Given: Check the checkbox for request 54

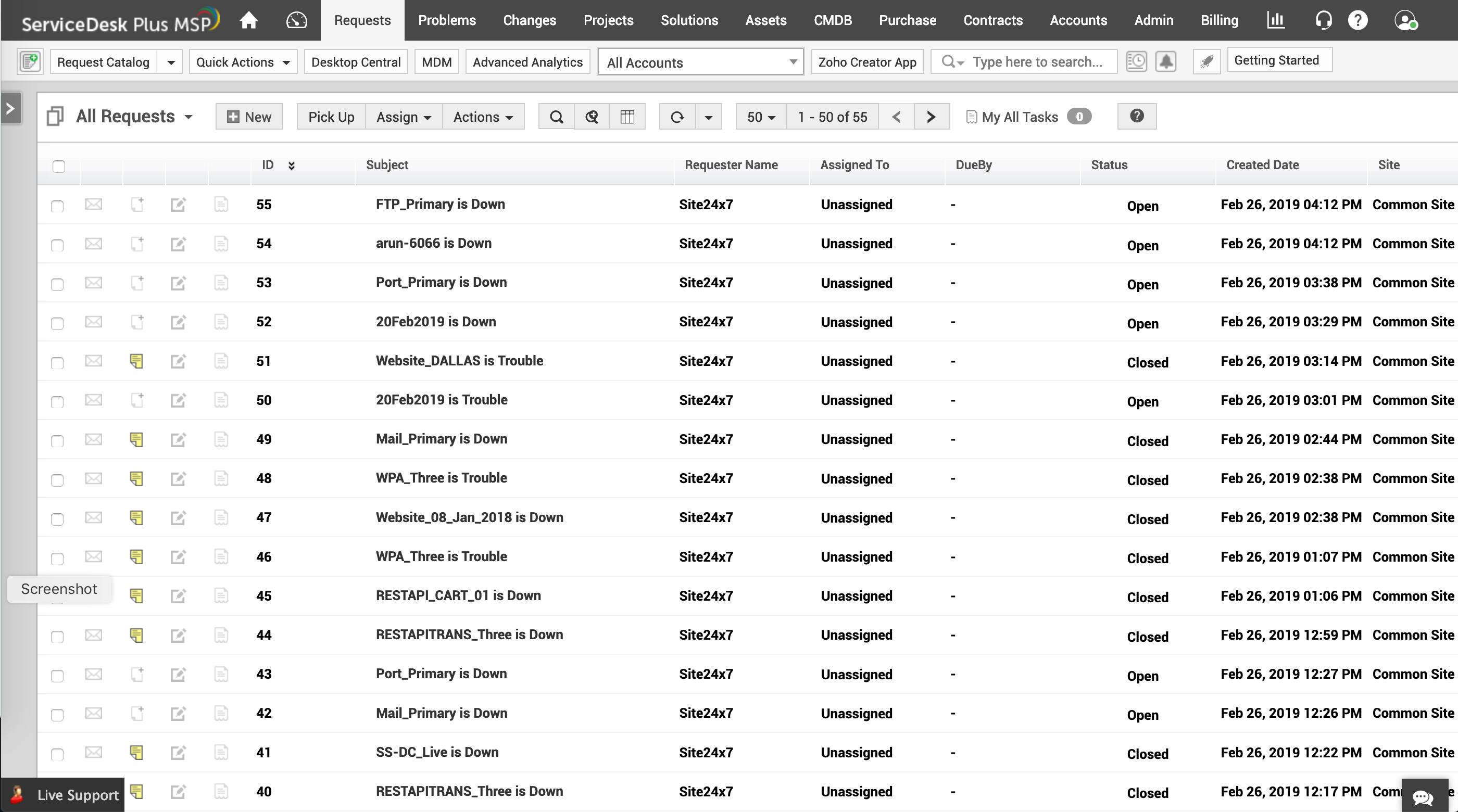Looking at the screenshot, I should [57, 245].
